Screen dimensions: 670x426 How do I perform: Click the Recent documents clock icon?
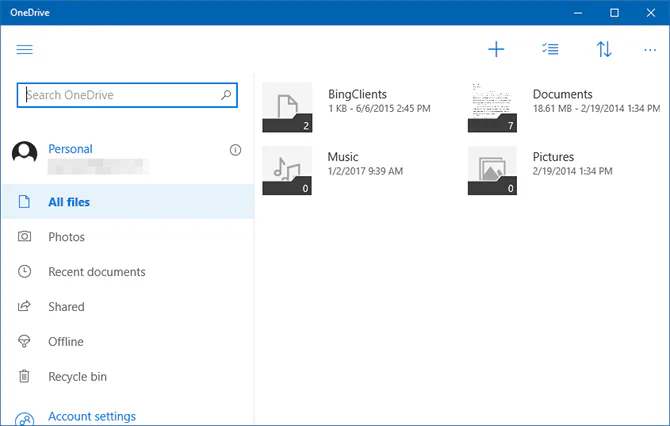(x=24, y=271)
